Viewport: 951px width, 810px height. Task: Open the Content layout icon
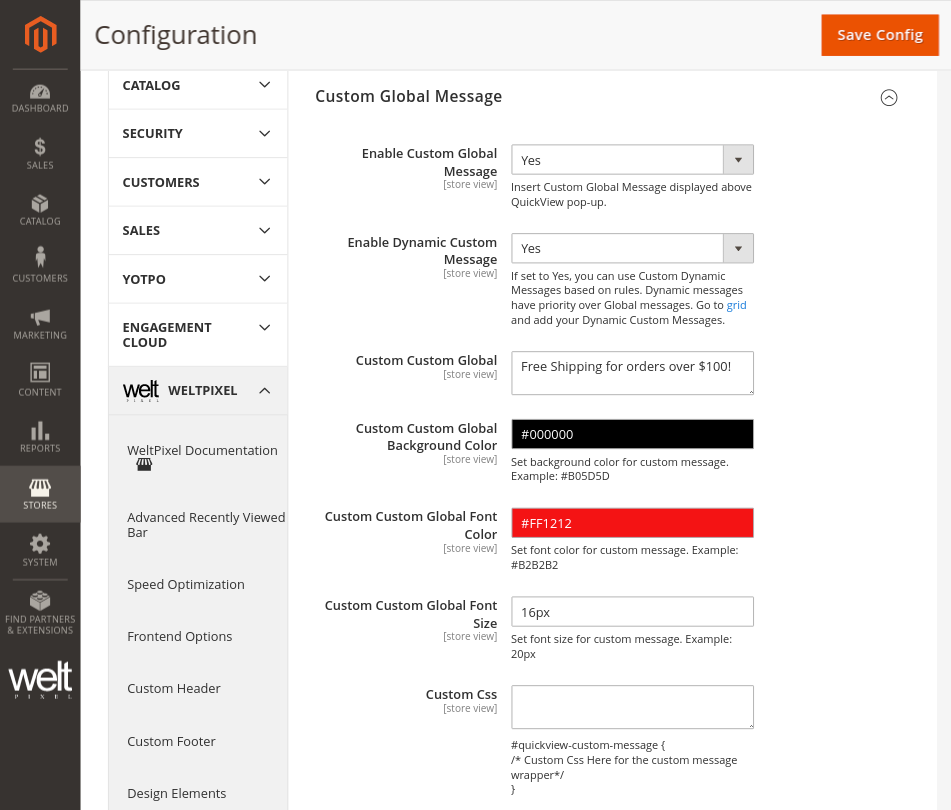point(40,373)
